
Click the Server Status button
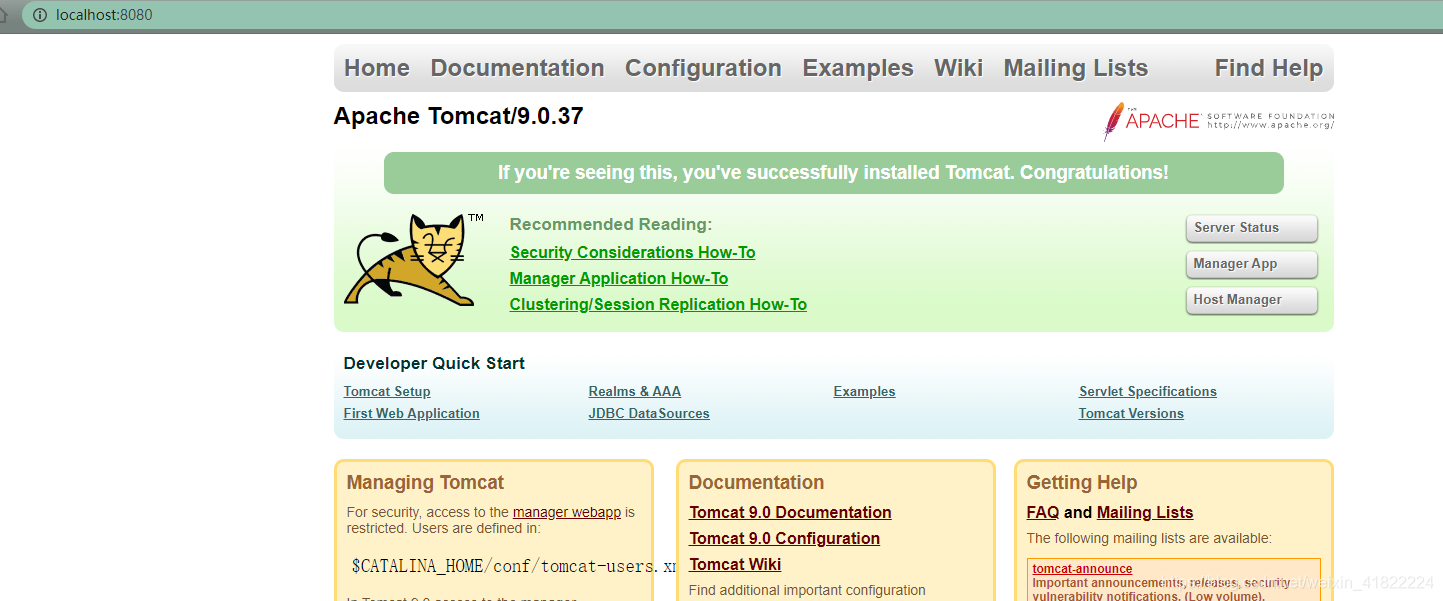coord(1251,228)
